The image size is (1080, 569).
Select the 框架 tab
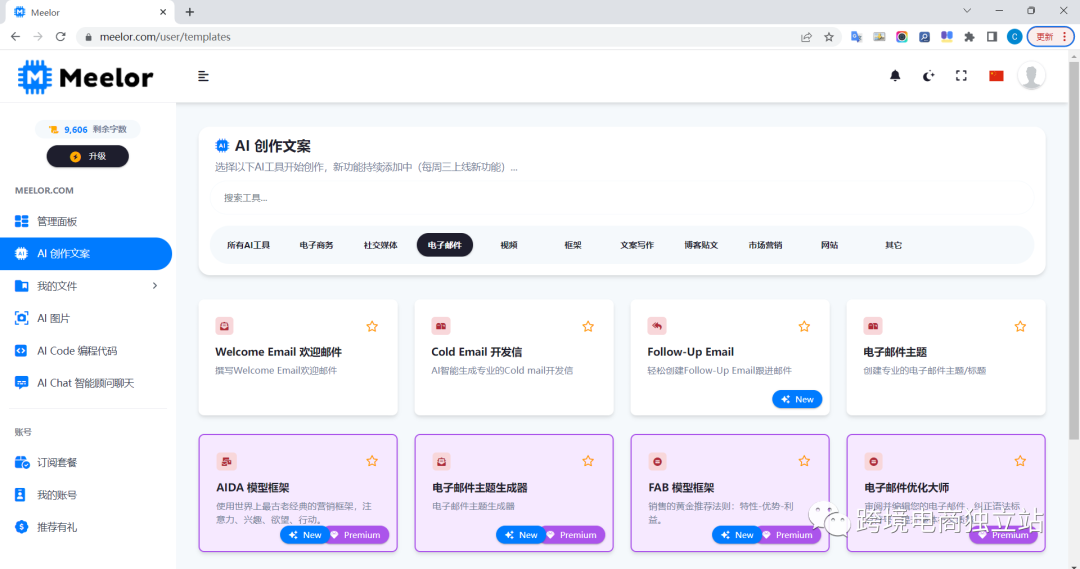click(x=573, y=245)
